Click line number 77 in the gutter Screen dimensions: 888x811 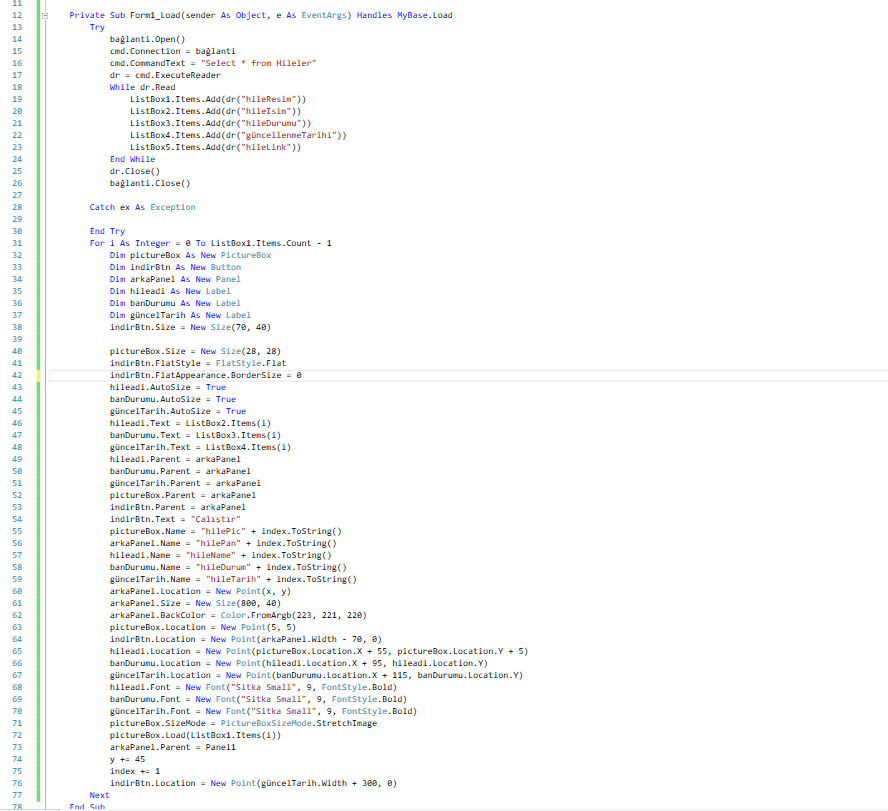coord(17,795)
